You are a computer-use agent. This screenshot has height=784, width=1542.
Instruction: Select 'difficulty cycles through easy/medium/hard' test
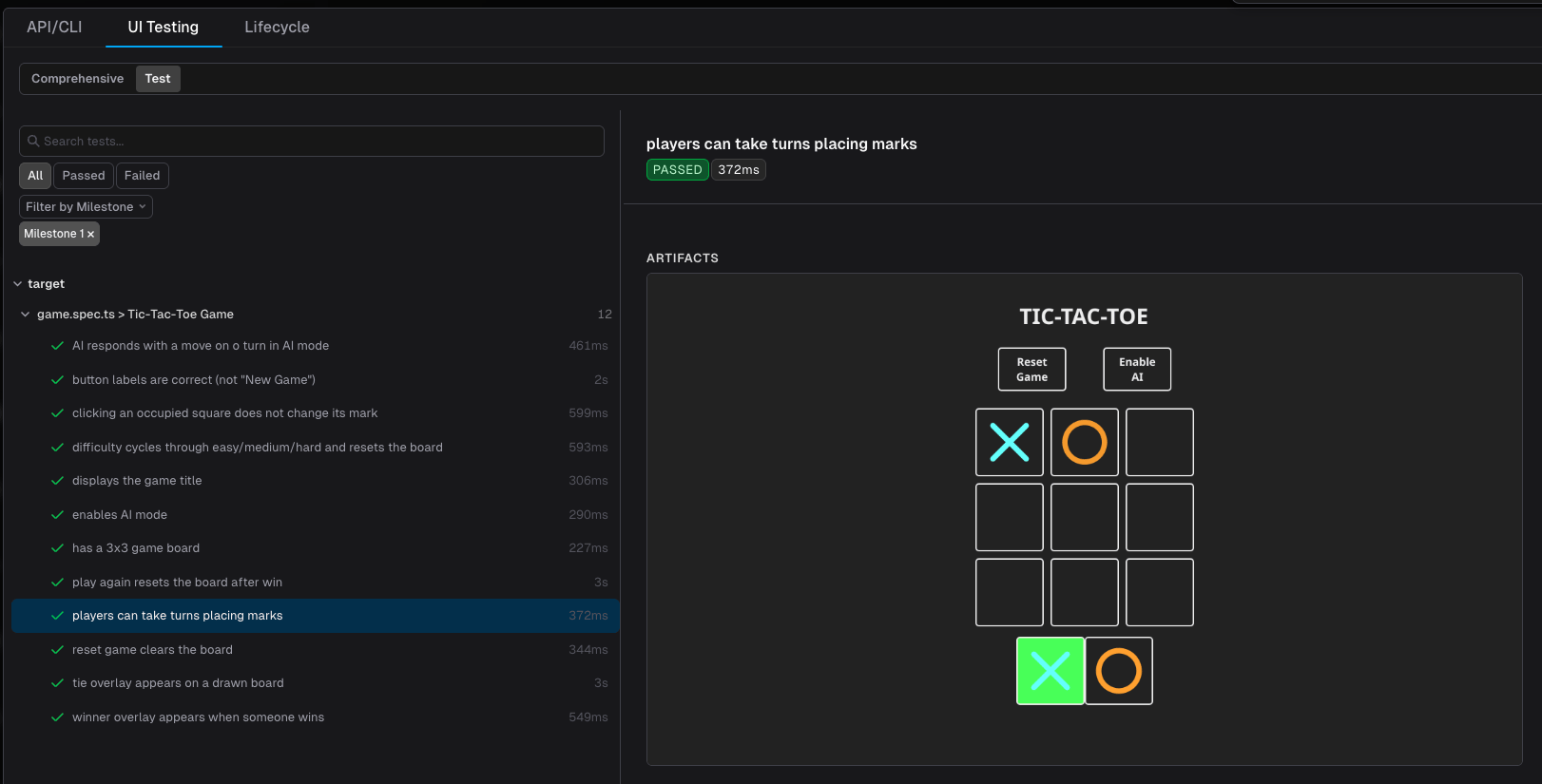point(314,448)
